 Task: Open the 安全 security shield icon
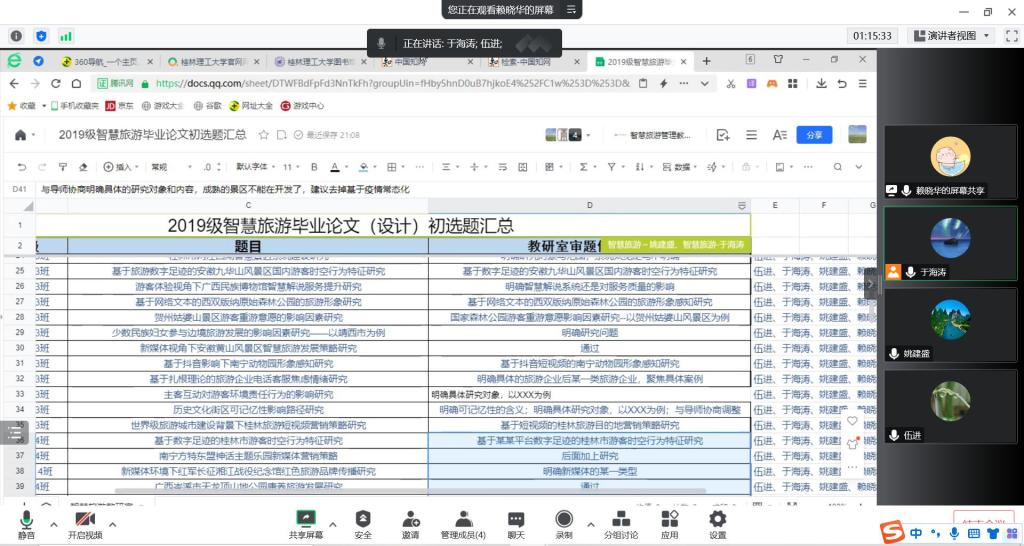pyautogui.click(x=363, y=520)
